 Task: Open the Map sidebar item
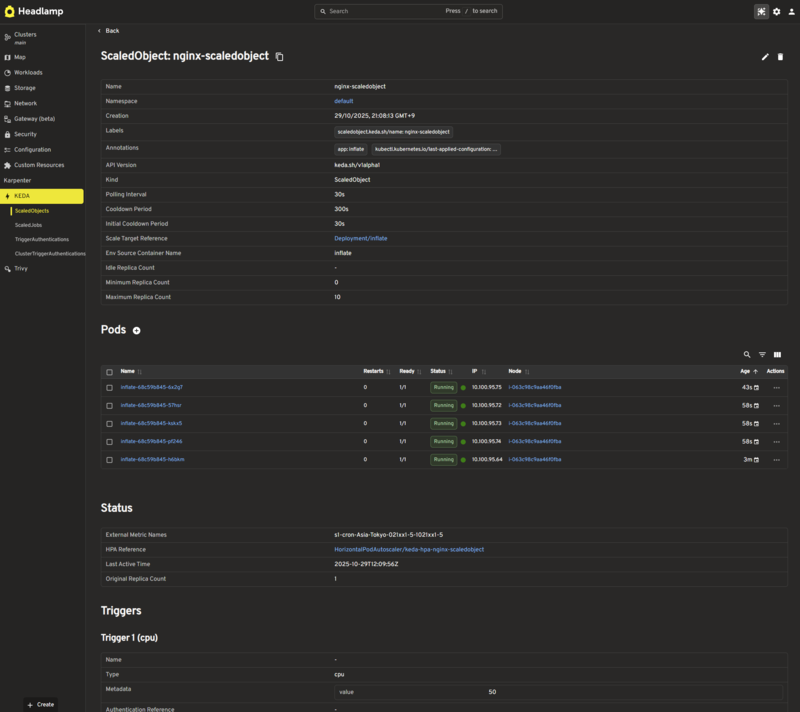[x=19, y=57]
